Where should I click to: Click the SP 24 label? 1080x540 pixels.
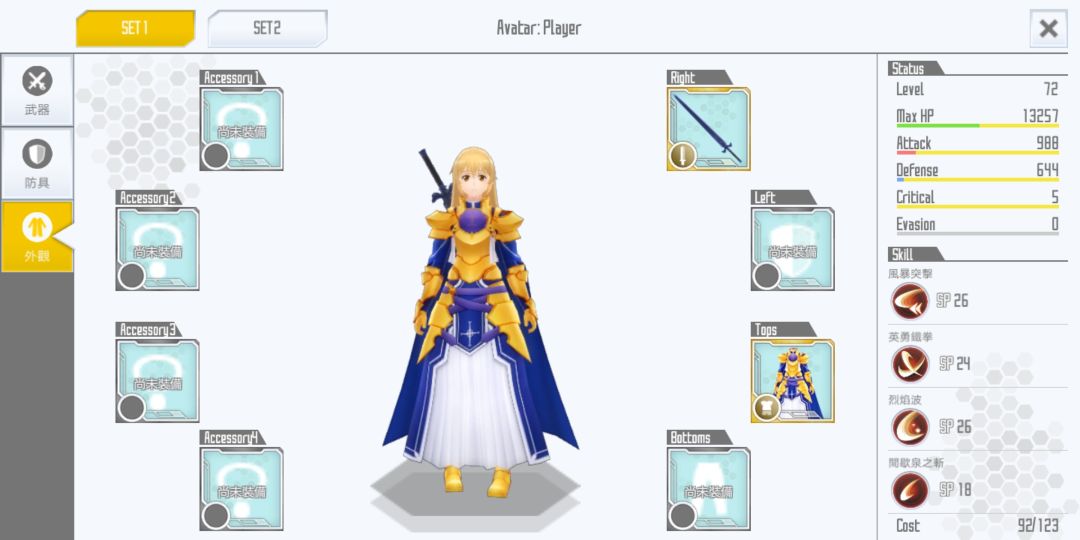954,364
